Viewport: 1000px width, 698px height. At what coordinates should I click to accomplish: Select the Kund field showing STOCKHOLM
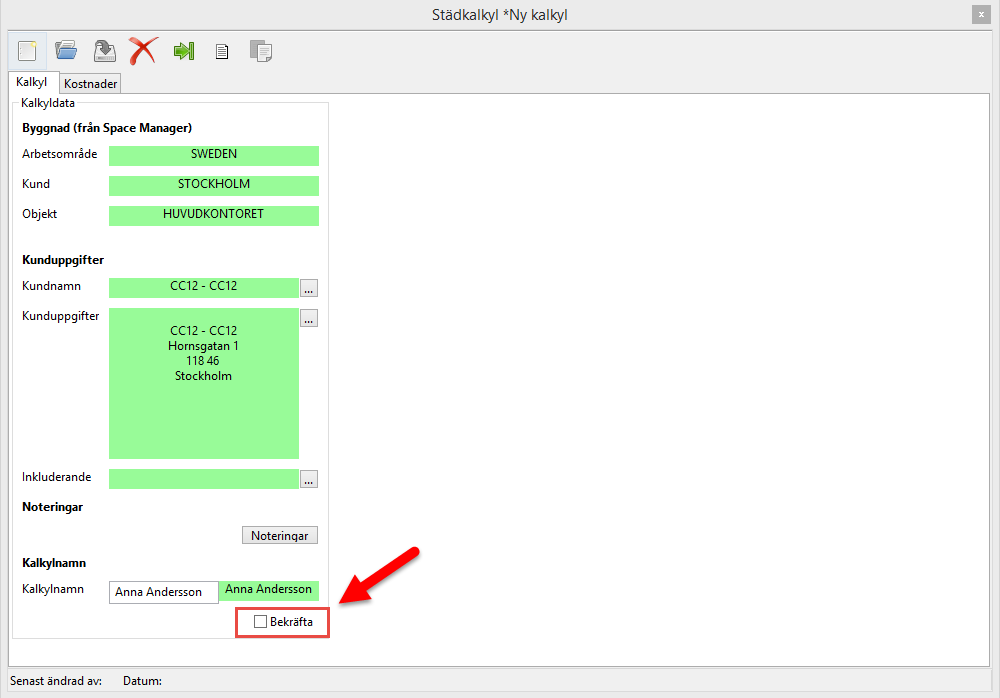point(213,185)
